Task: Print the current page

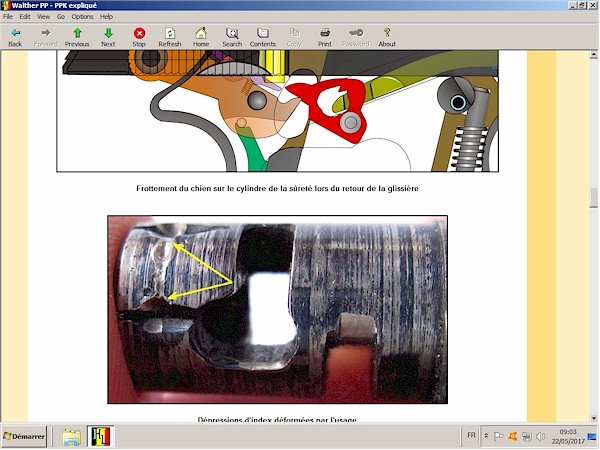Action: (x=325, y=38)
